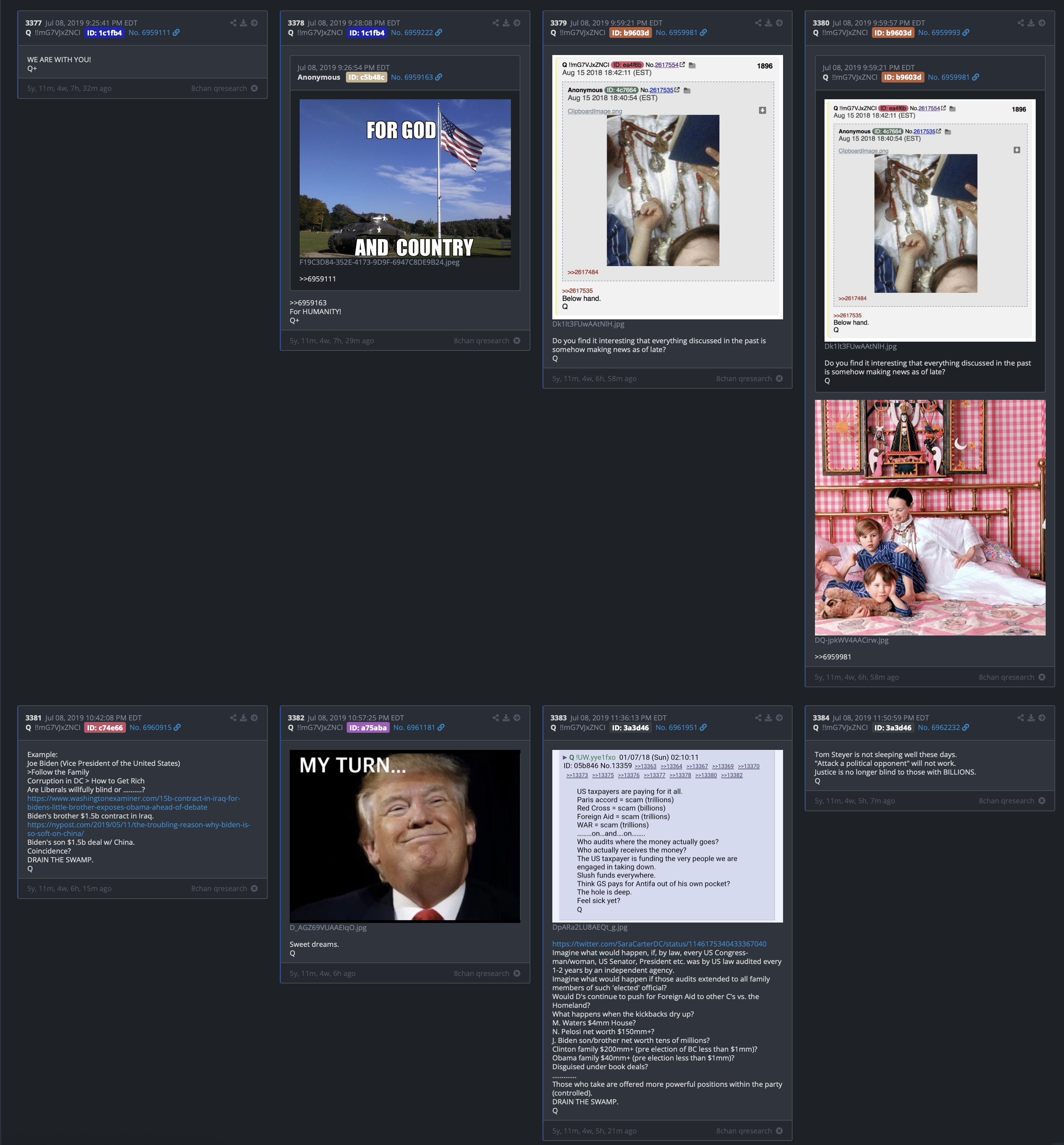Click the arrow-circle icon on post 3378

pyautogui.click(x=516, y=23)
